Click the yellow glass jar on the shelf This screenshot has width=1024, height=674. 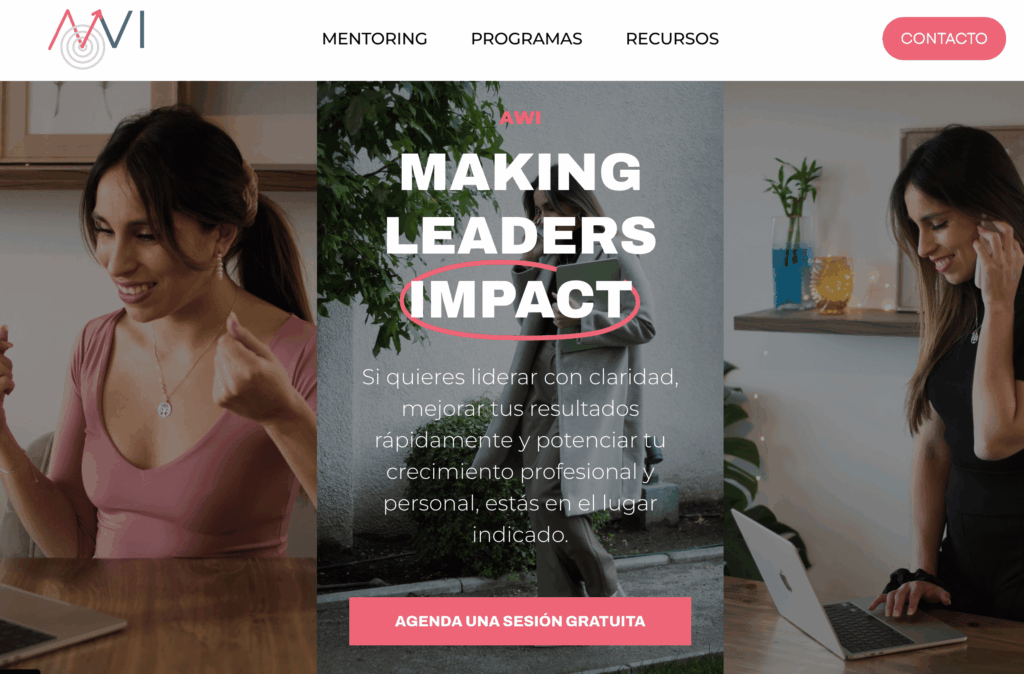pyautogui.click(x=832, y=285)
